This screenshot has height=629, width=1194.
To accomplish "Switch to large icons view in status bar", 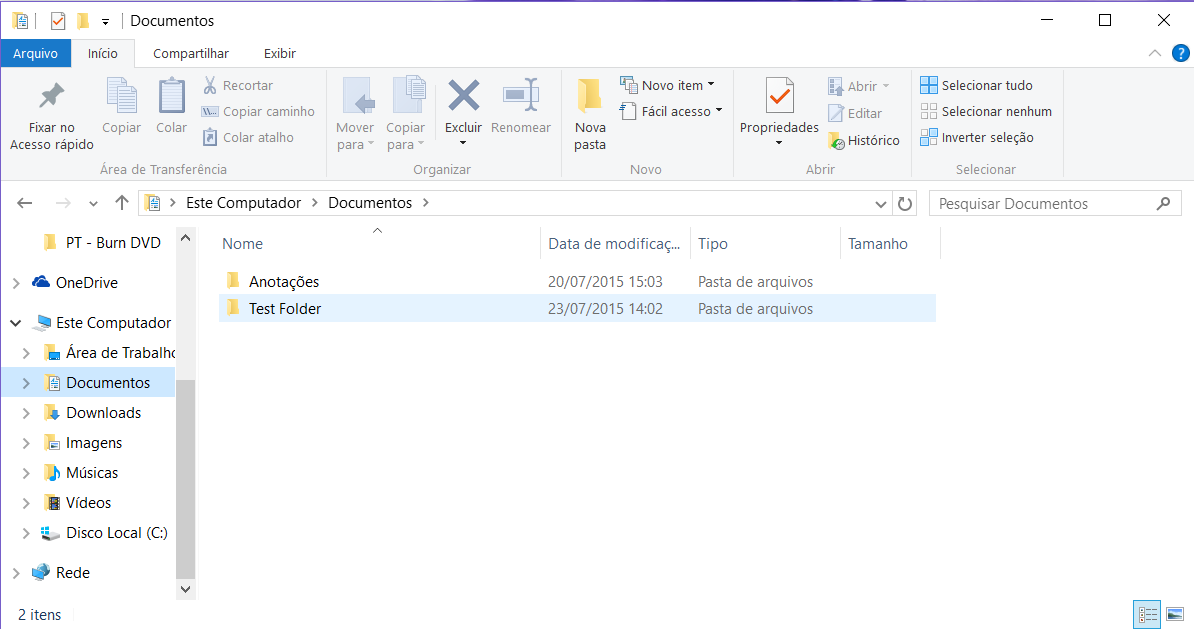I will pyautogui.click(x=1174, y=614).
